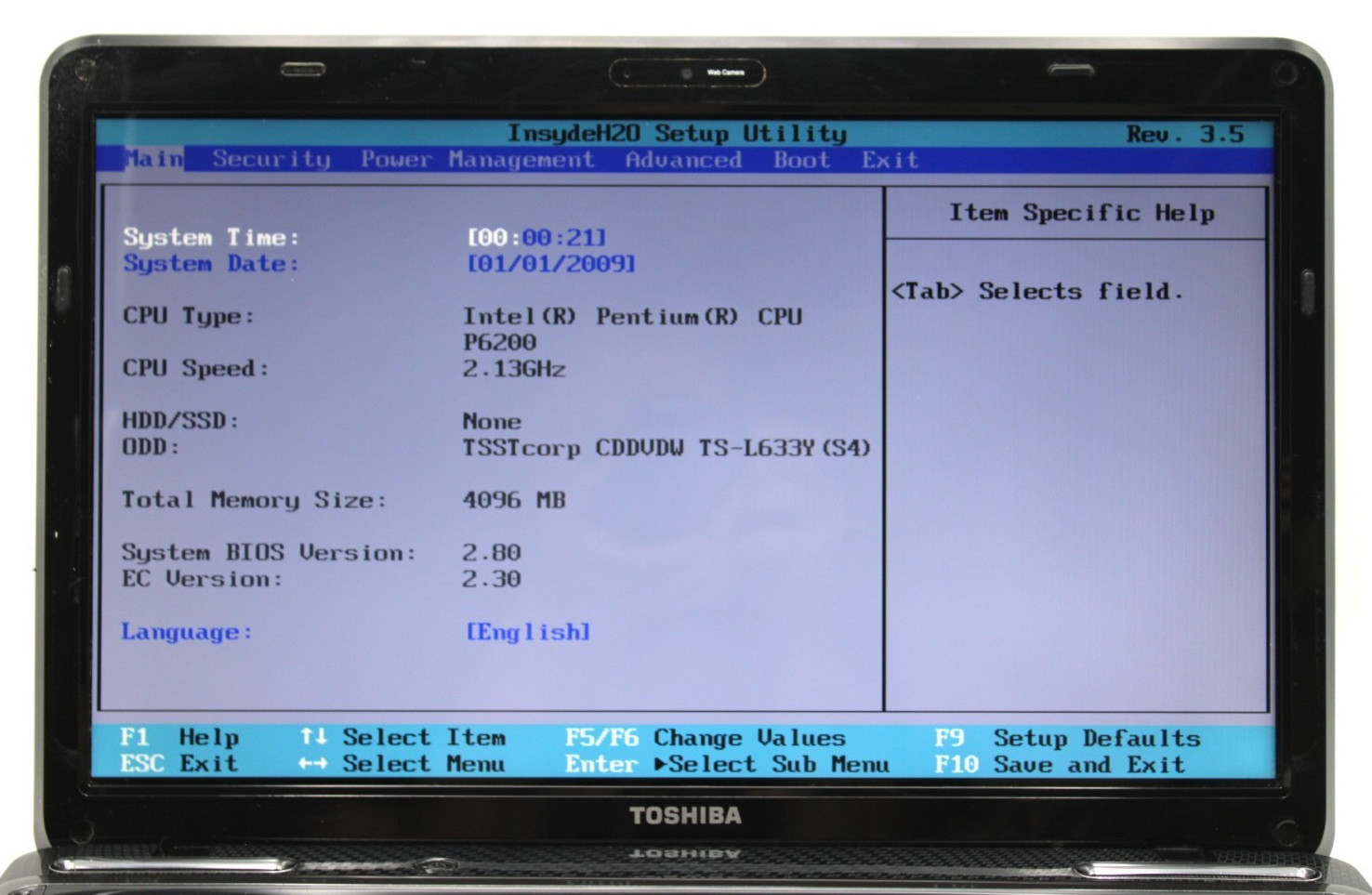The width and height of the screenshot is (1372, 895).
Task: Click the F10 Save and Exit hint
Action: 1060,765
